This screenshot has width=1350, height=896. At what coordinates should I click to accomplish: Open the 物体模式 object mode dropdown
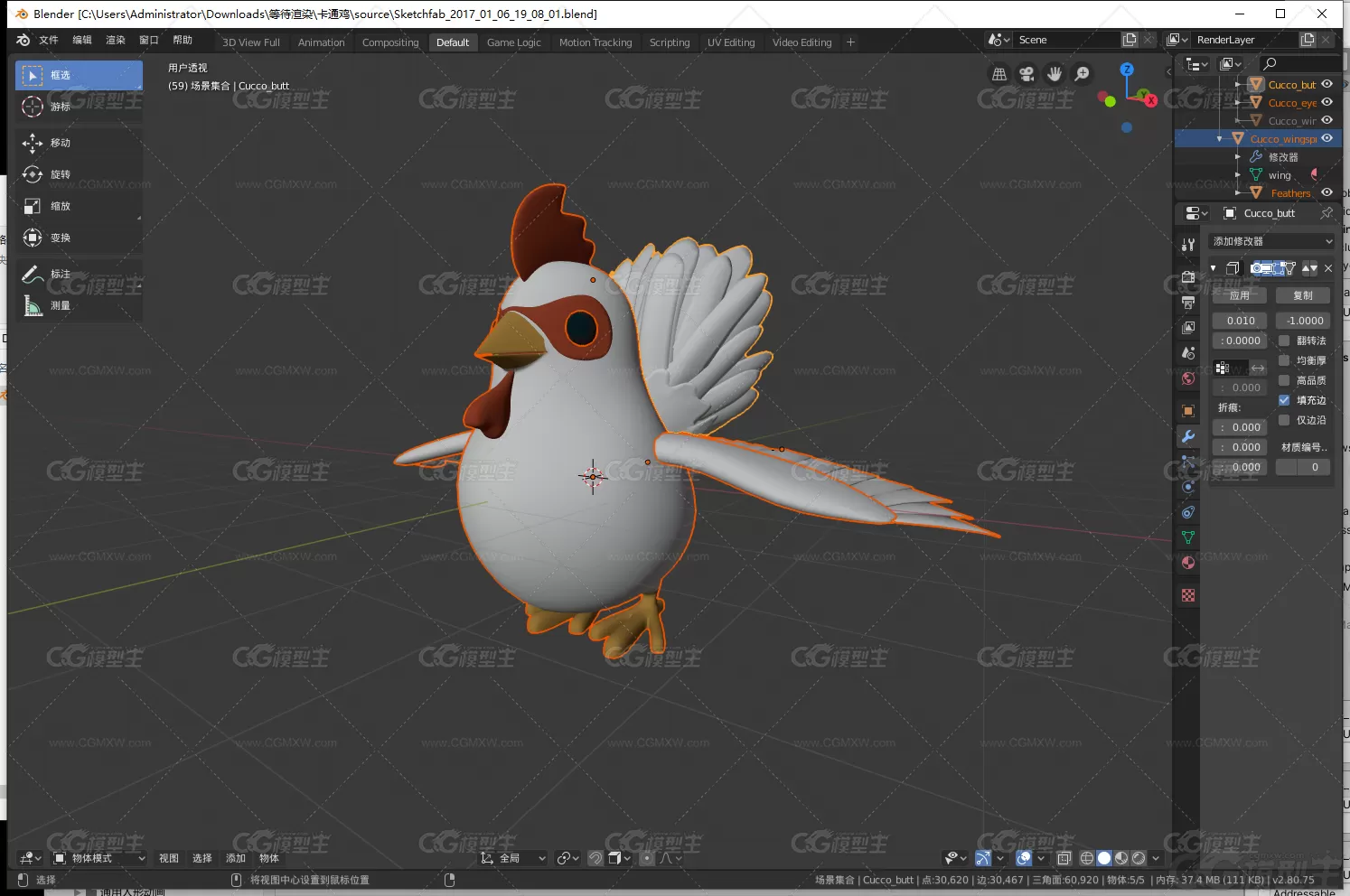click(x=99, y=858)
